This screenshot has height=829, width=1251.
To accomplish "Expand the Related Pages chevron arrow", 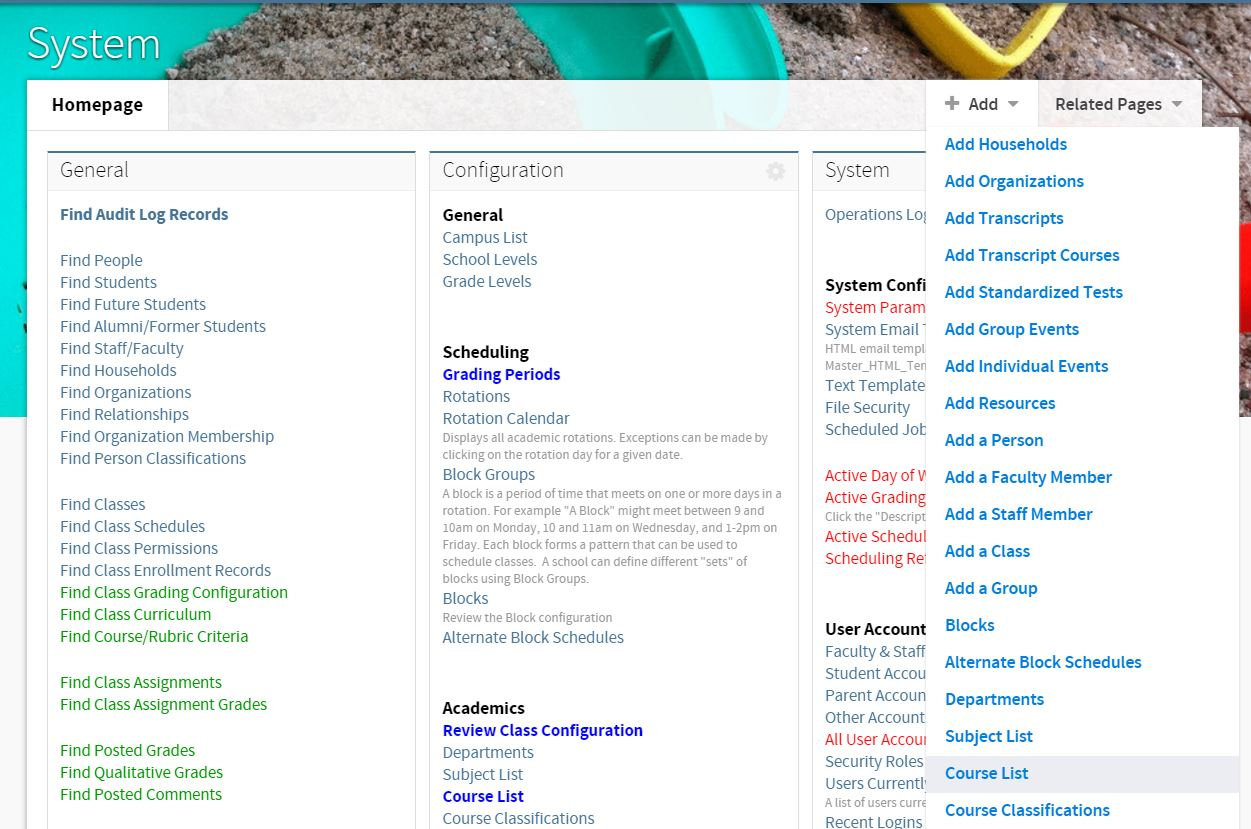I will tap(1176, 103).
